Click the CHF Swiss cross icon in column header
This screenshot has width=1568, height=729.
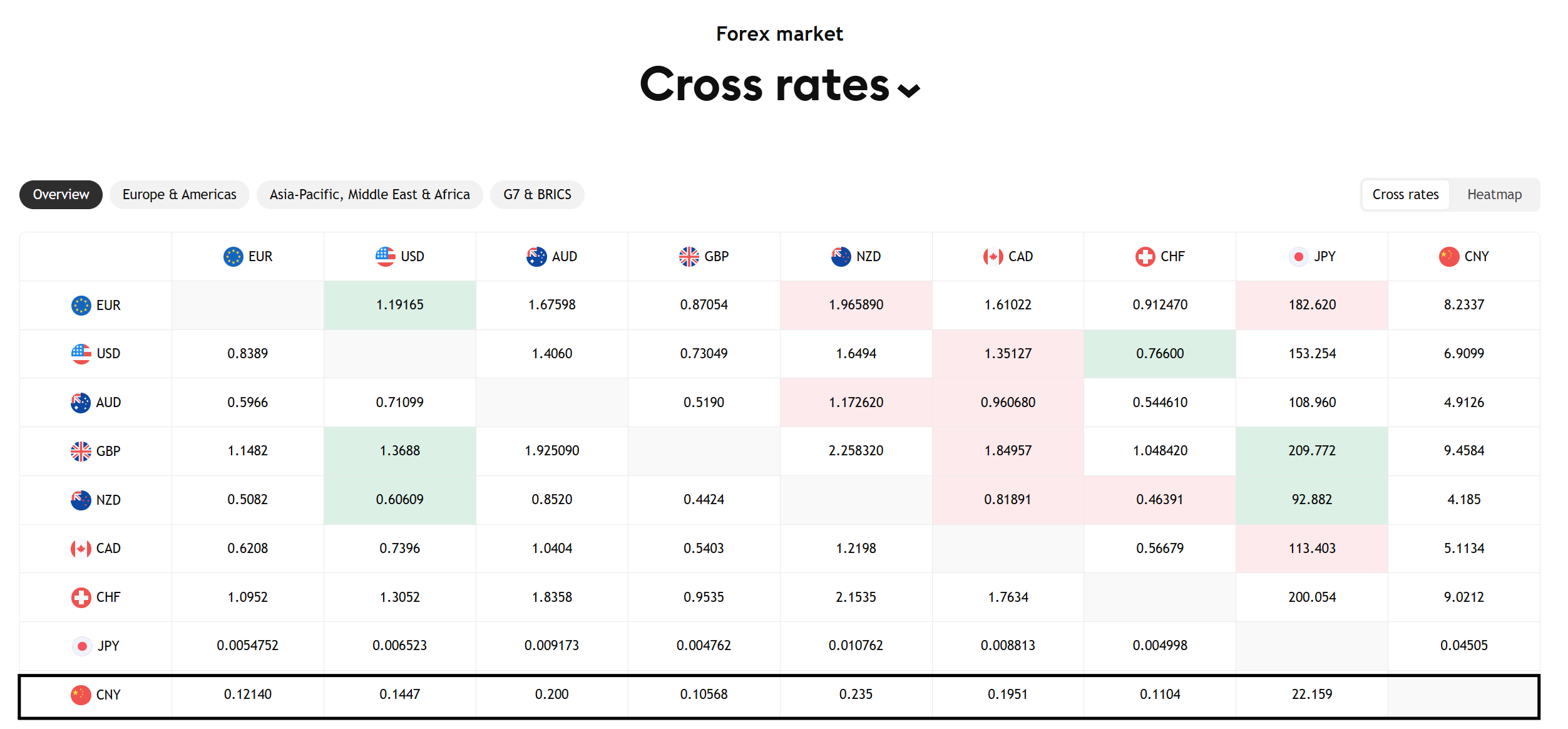1145,256
